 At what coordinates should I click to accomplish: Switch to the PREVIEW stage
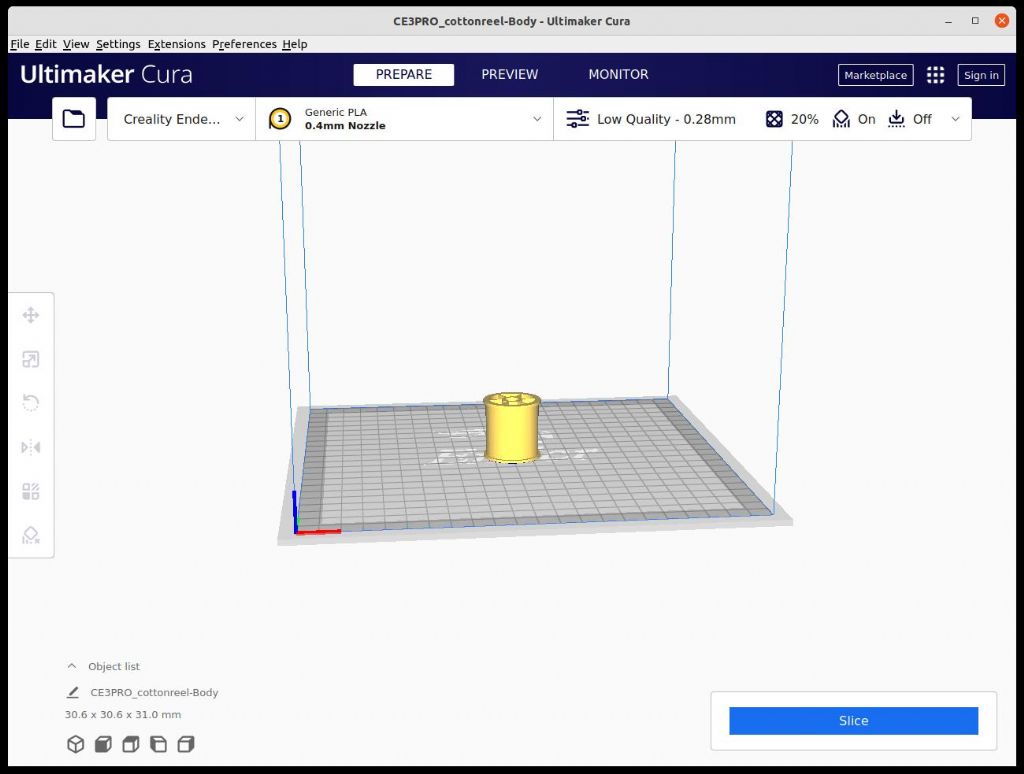point(509,74)
